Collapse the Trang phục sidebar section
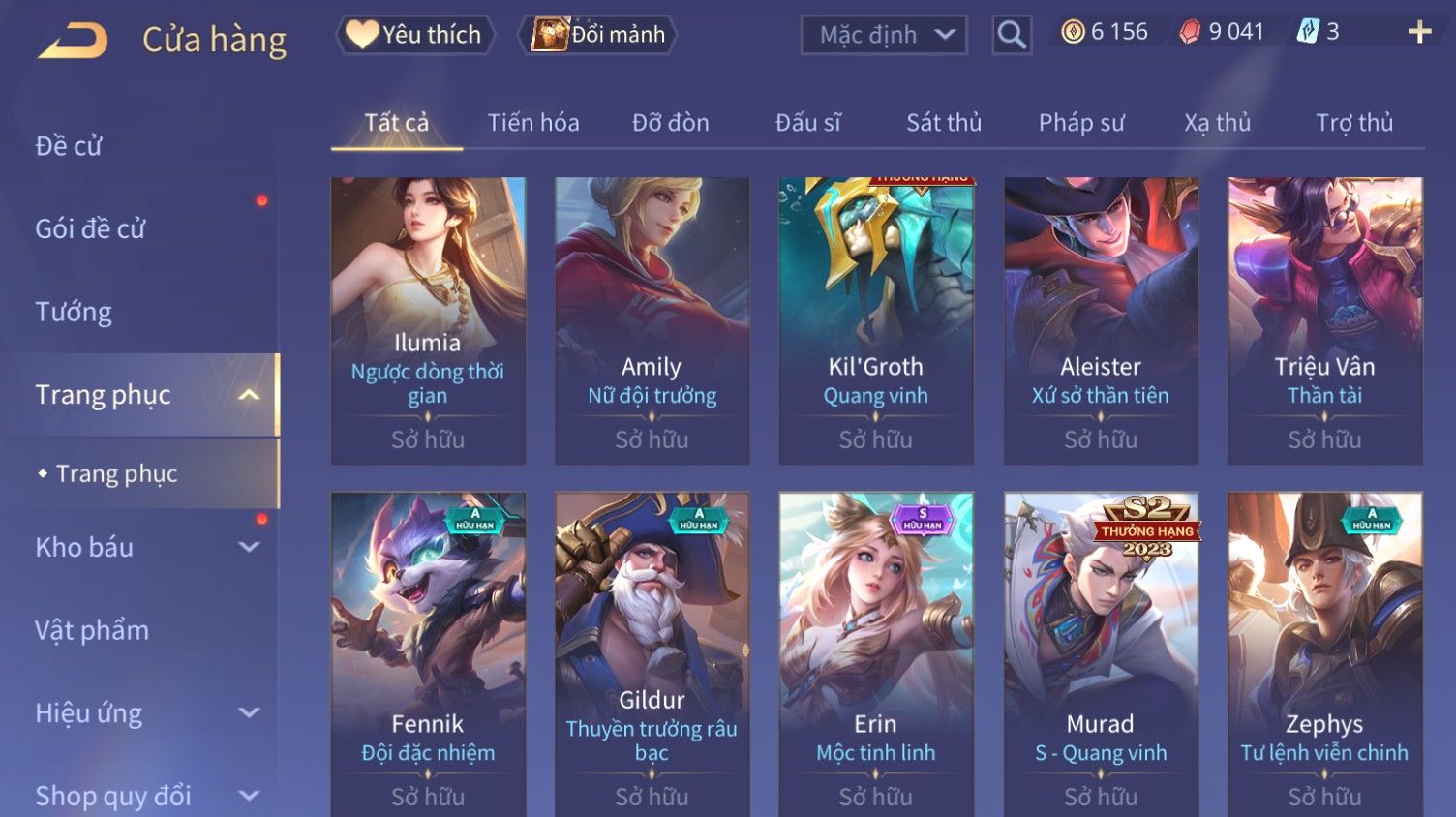The image size is (1456, 817). coord(249,395)
